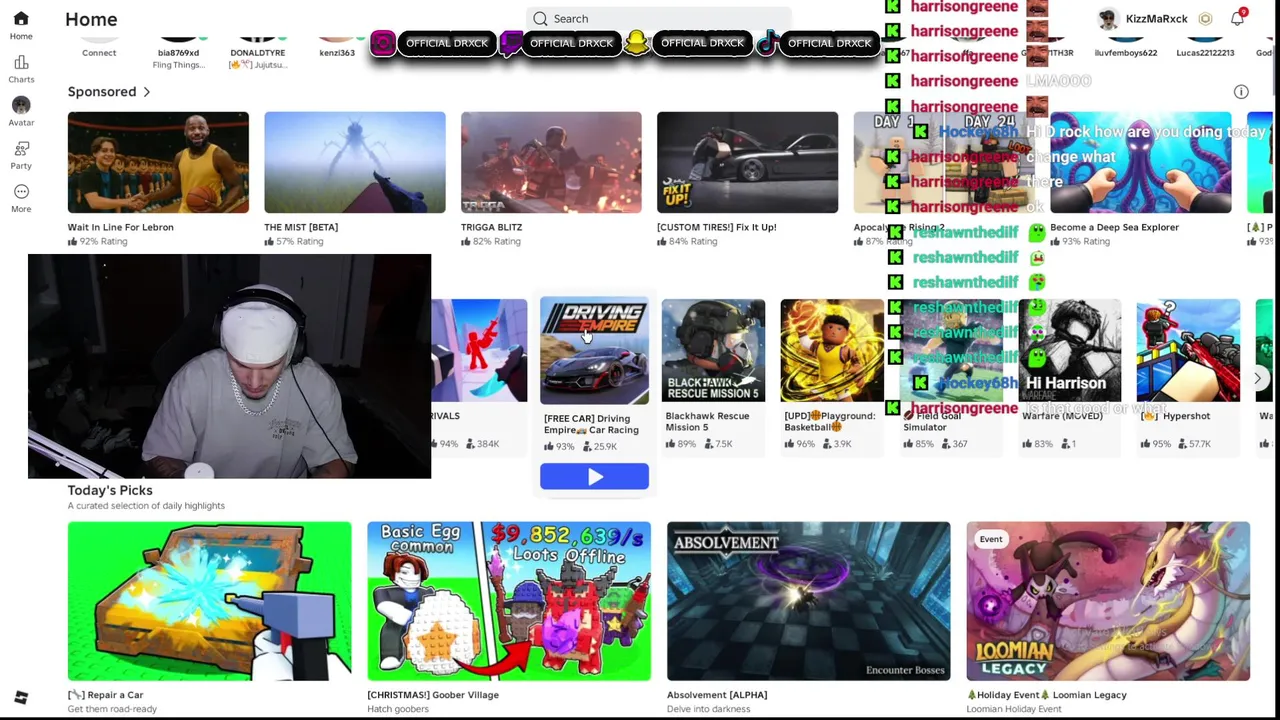Open Goober Village in Today's Picks
Viewport: 1280px width, 720px height.
(508, 601)
